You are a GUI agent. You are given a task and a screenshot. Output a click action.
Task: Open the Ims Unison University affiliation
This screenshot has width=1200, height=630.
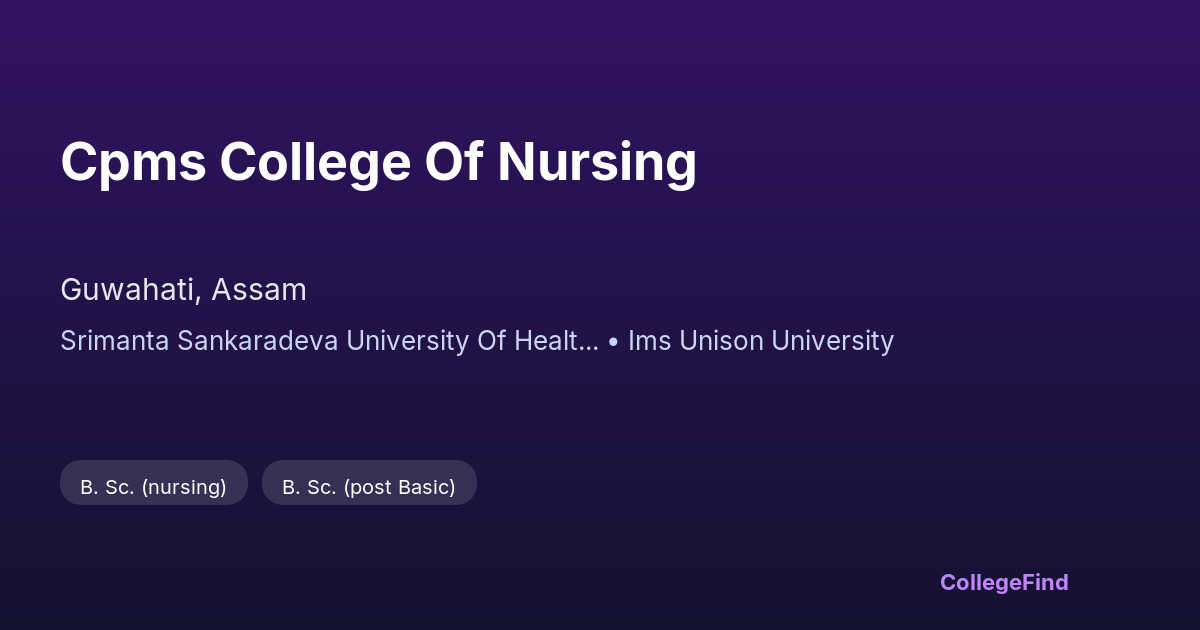760,341
